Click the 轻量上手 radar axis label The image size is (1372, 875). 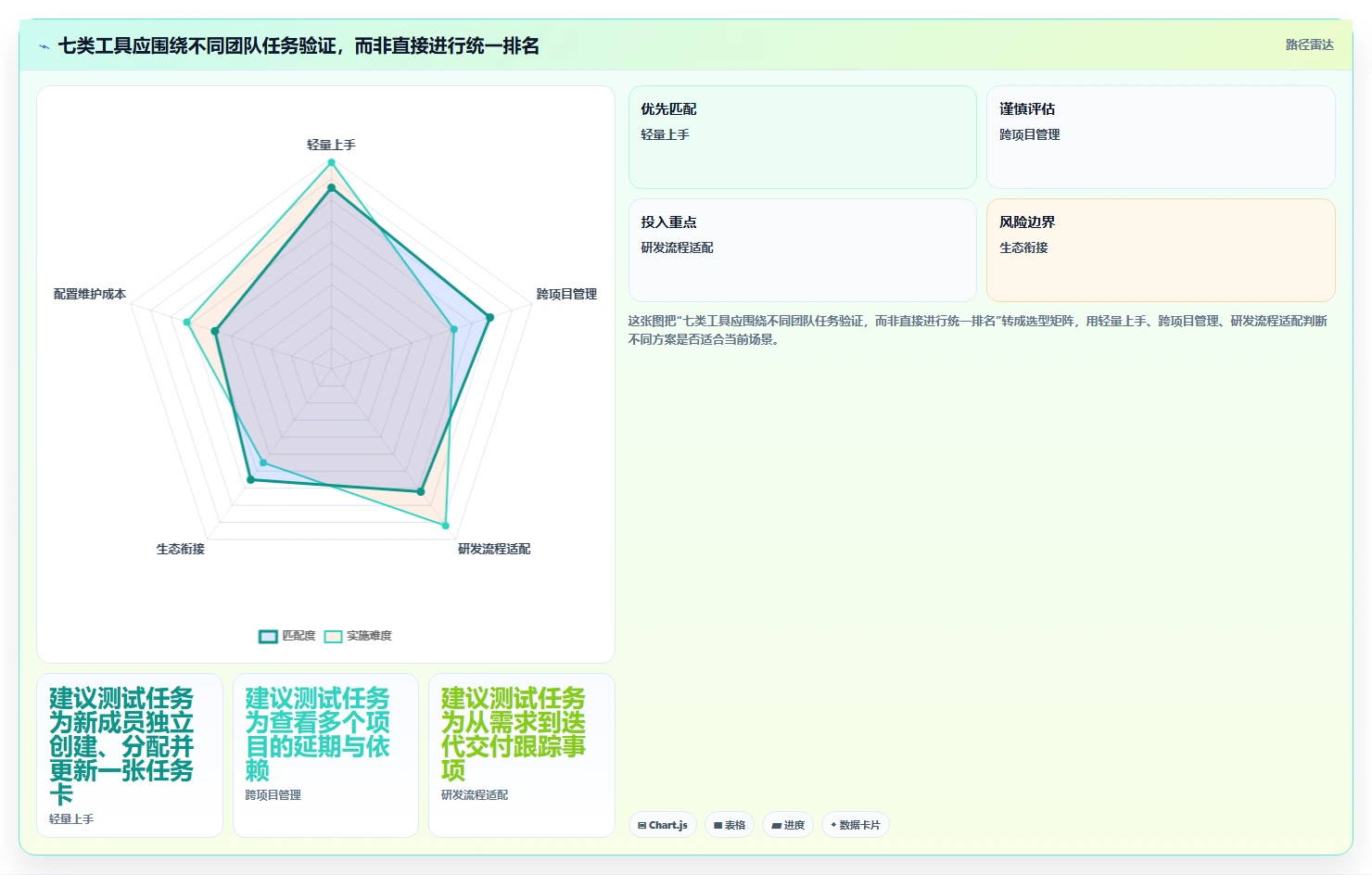(331, 145)
